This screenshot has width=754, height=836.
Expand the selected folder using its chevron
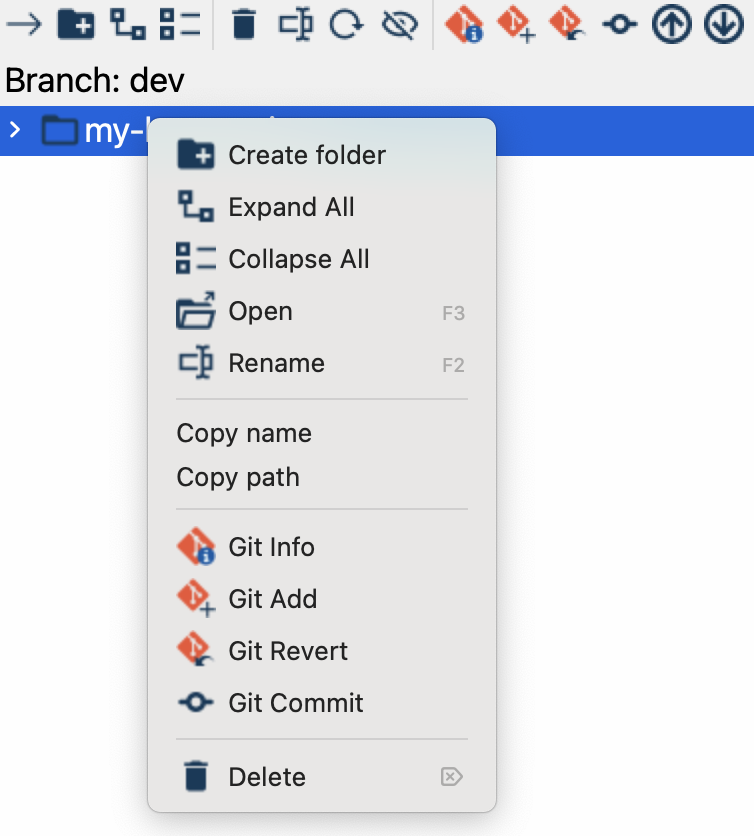pos(15,130)
